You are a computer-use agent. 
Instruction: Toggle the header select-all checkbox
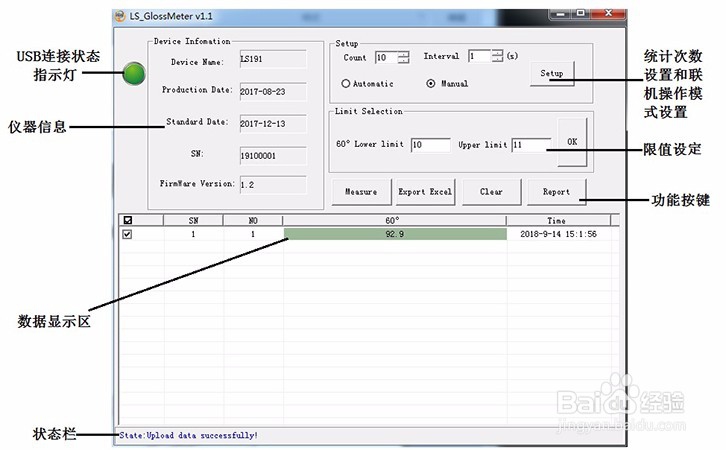[128, 220]
